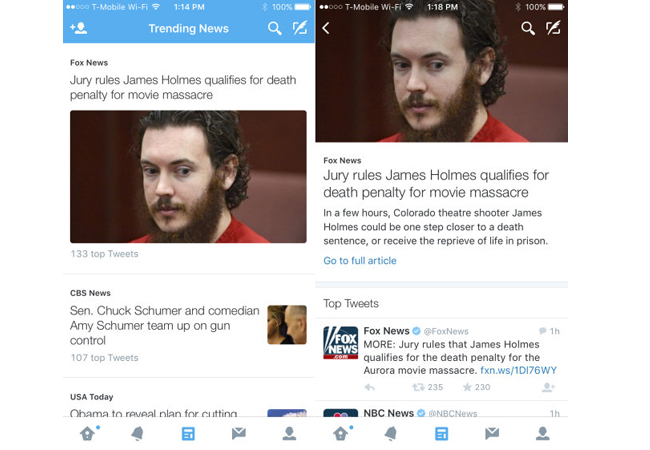Tap the 'Top Tweets' section heading

click(x=351, y=303)
